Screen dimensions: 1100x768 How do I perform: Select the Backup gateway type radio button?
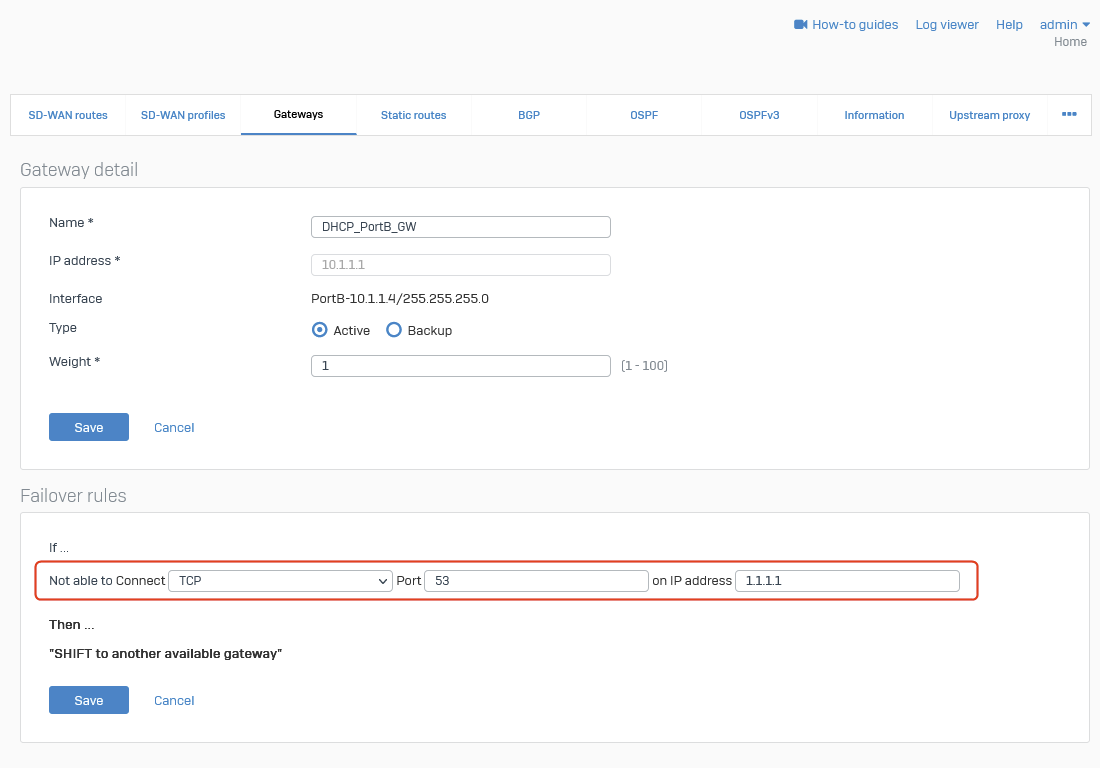[x=394, y=330]
